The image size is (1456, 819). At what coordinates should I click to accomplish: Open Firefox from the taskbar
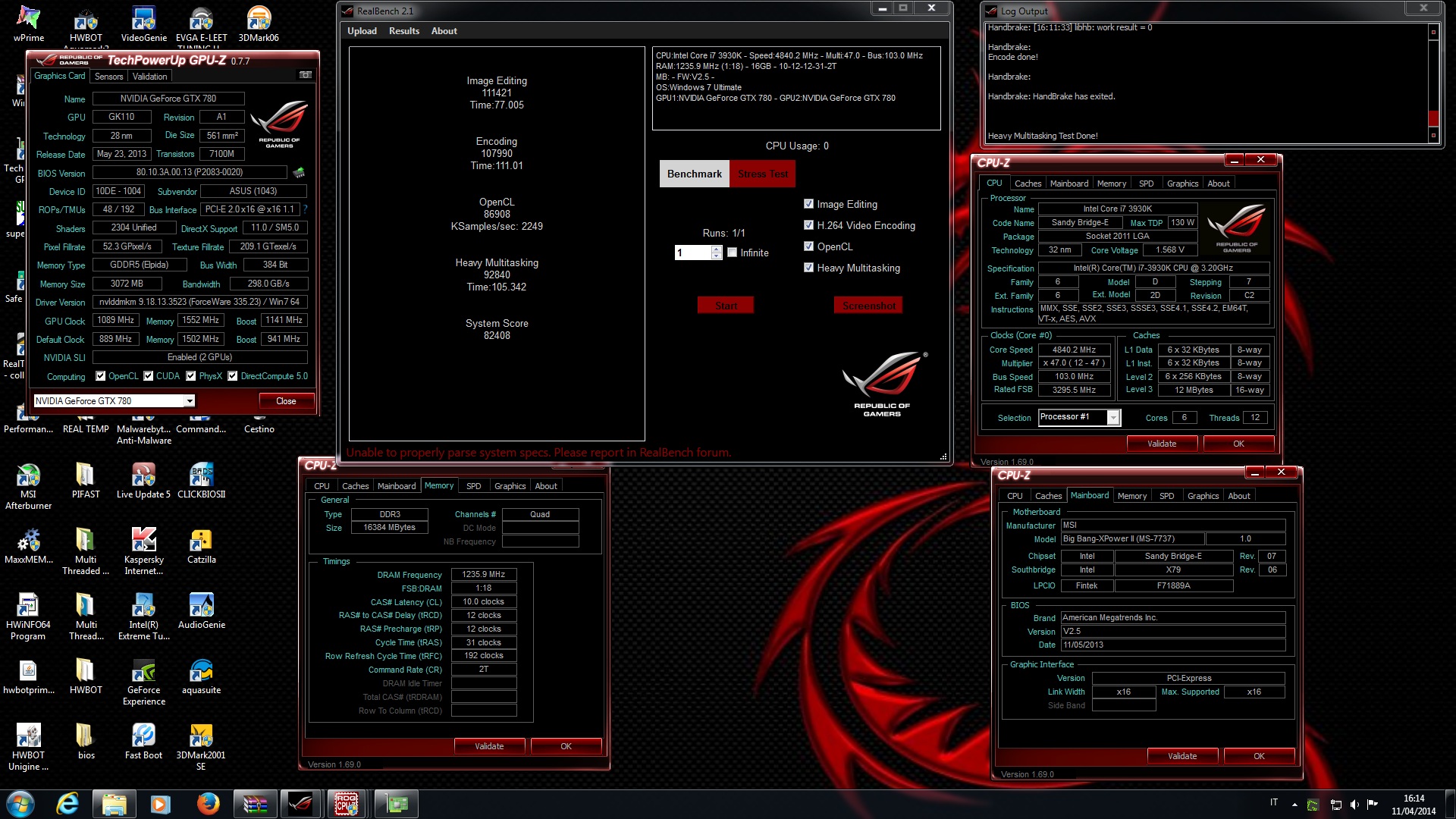(208, 804)
